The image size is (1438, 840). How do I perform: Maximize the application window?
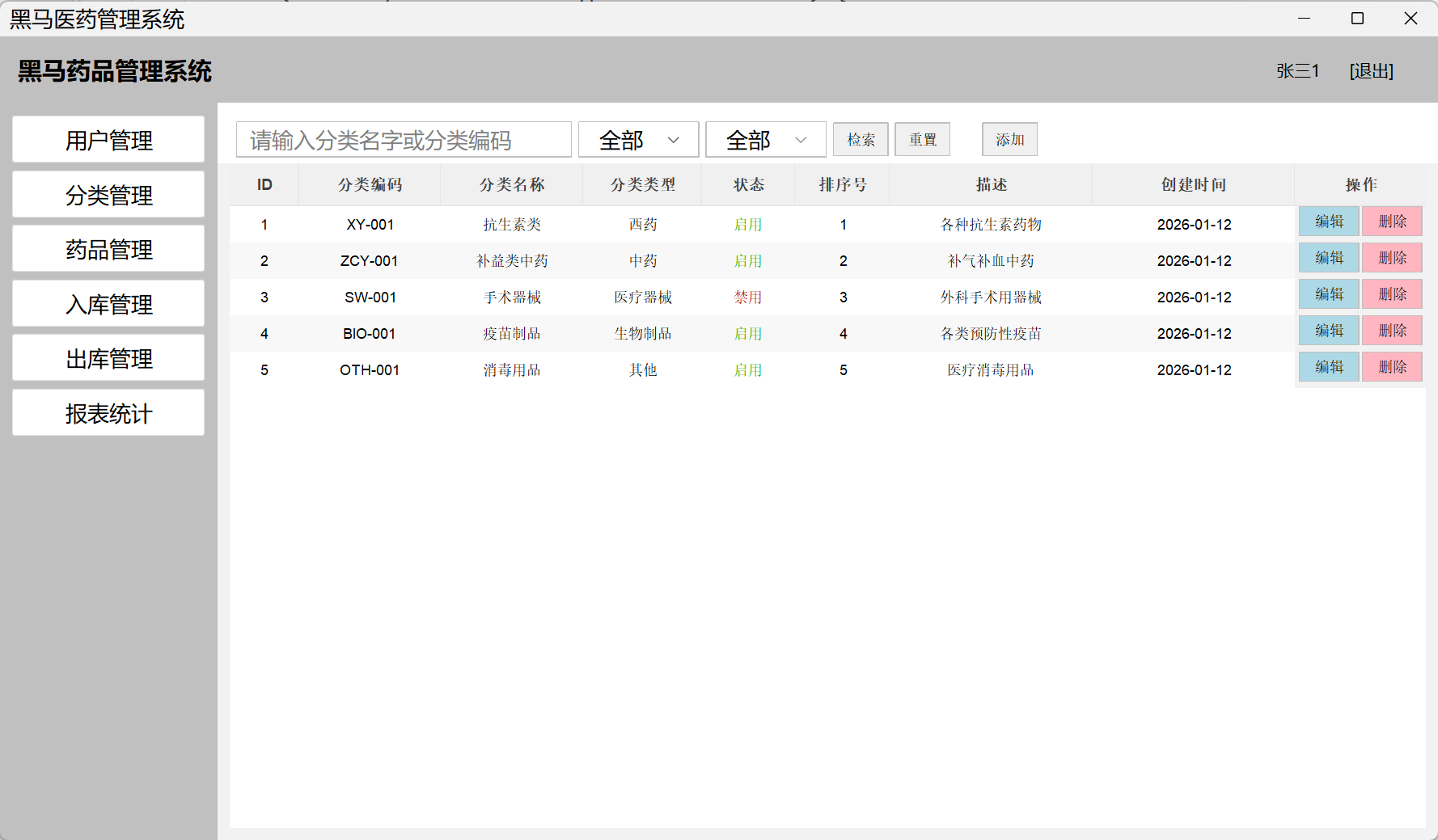pyautogui.click(x=1357, y=19)
